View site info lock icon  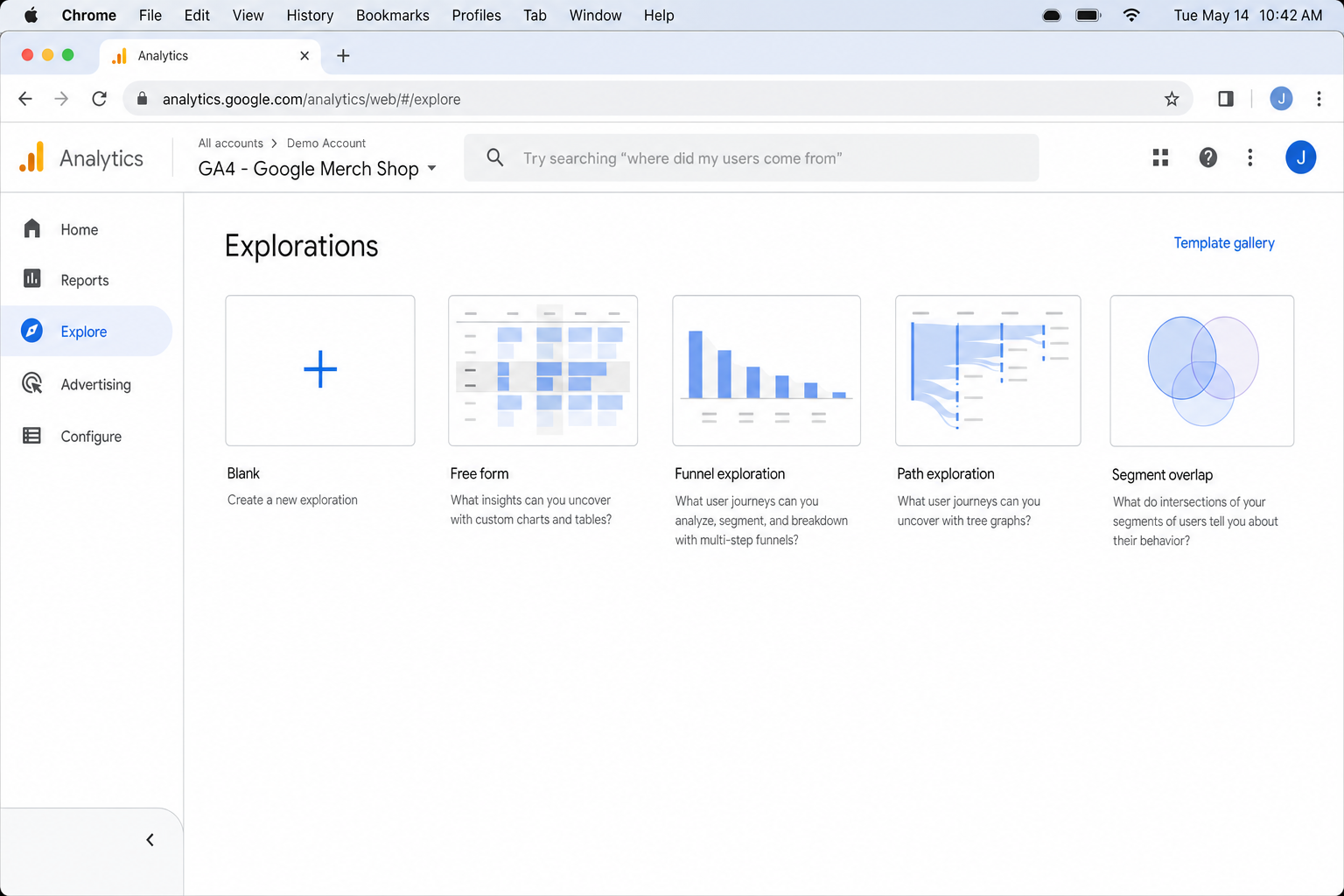pos(142,99)
